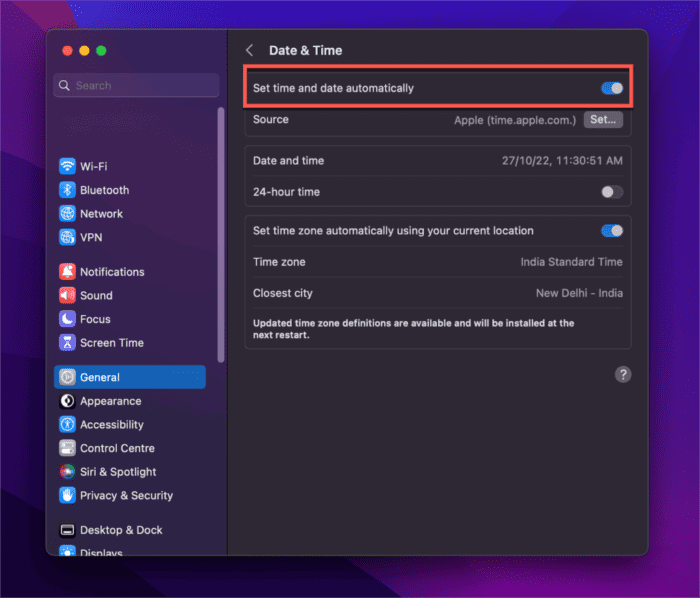700x598 pixels.
Task: Click the Accessibility icon
Action: (67, 424)
